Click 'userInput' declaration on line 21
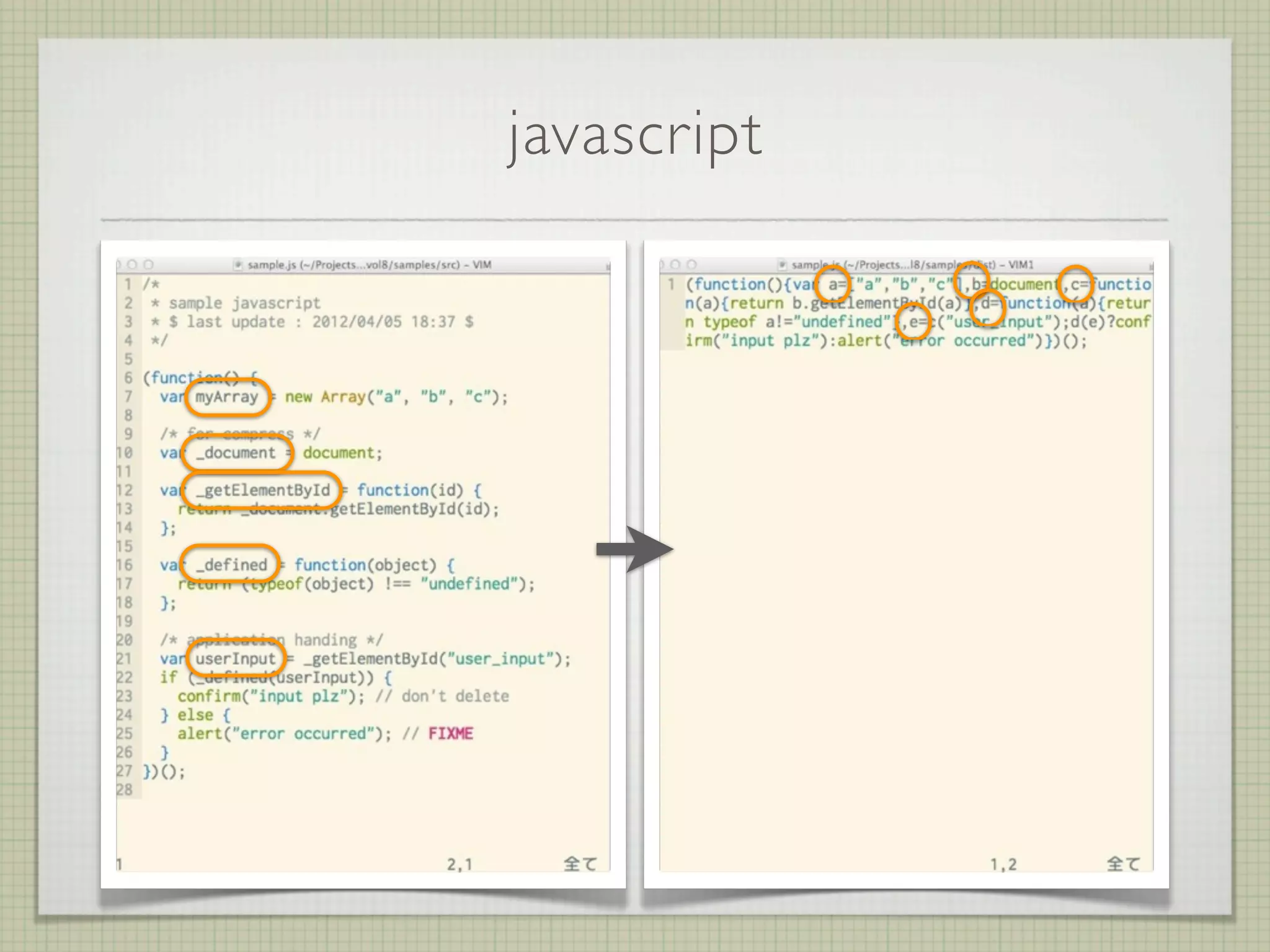Image resolution: width=1270 pixels, height=952 pixels. coord(235,659)
